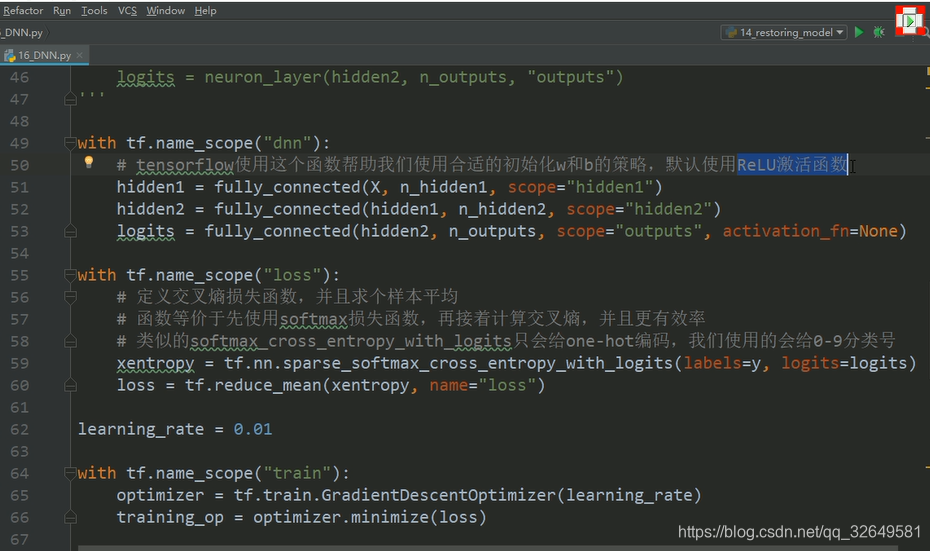The image size is (930, 551).
Task: Click the horizontal scrollbar at the editor bottom
Action: pyautogui.click(x=486, y=548)
